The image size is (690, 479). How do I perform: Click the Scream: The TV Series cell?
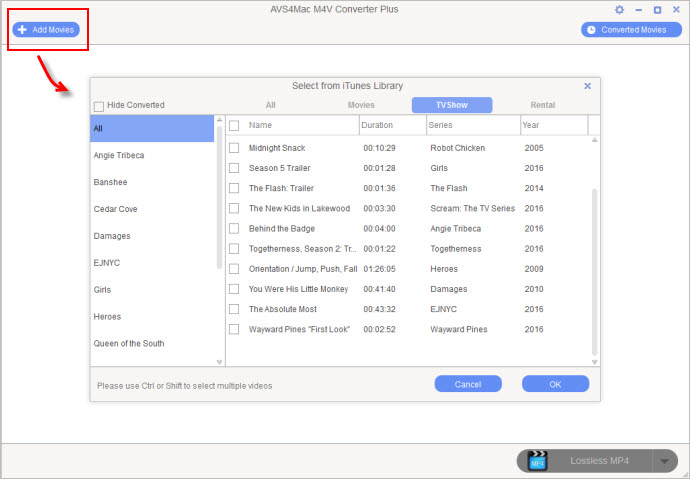[x=473, y=208]
